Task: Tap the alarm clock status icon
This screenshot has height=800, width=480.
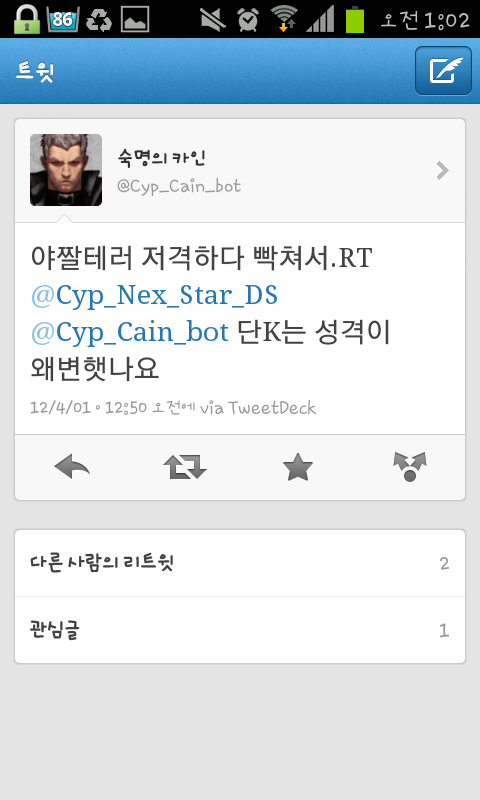Action: pos(248,19)
